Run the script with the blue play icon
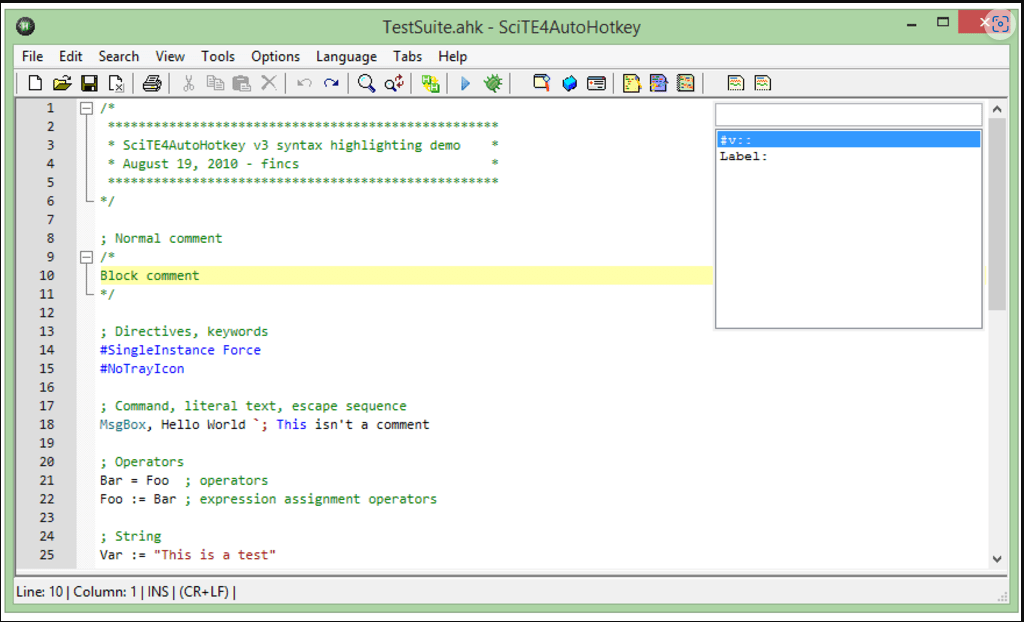1024x622 pixels. pos(465,83)
